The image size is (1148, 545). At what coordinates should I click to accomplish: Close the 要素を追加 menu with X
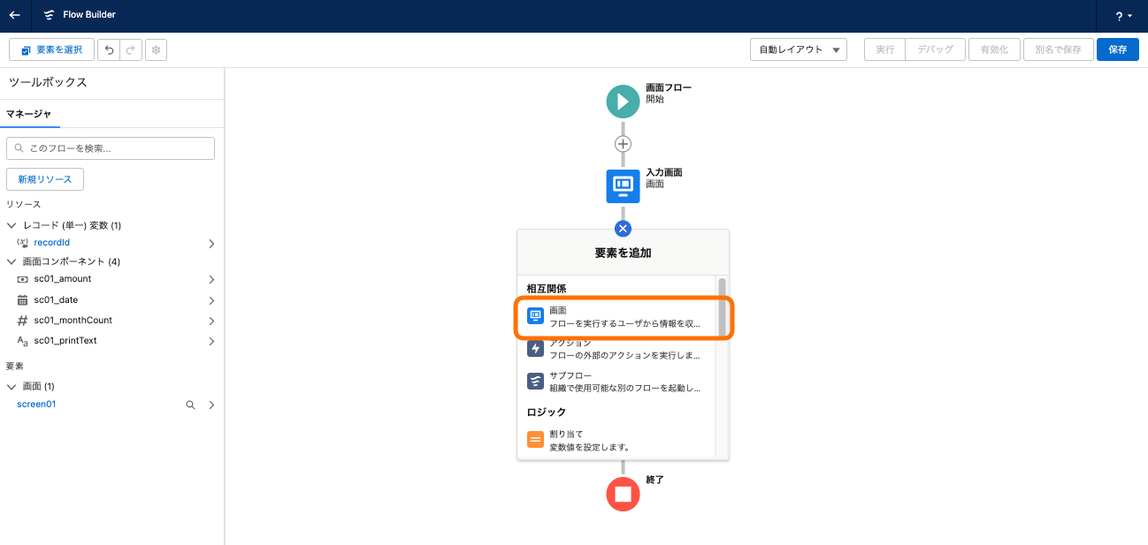pyautogui.click(x=622, y=229)
